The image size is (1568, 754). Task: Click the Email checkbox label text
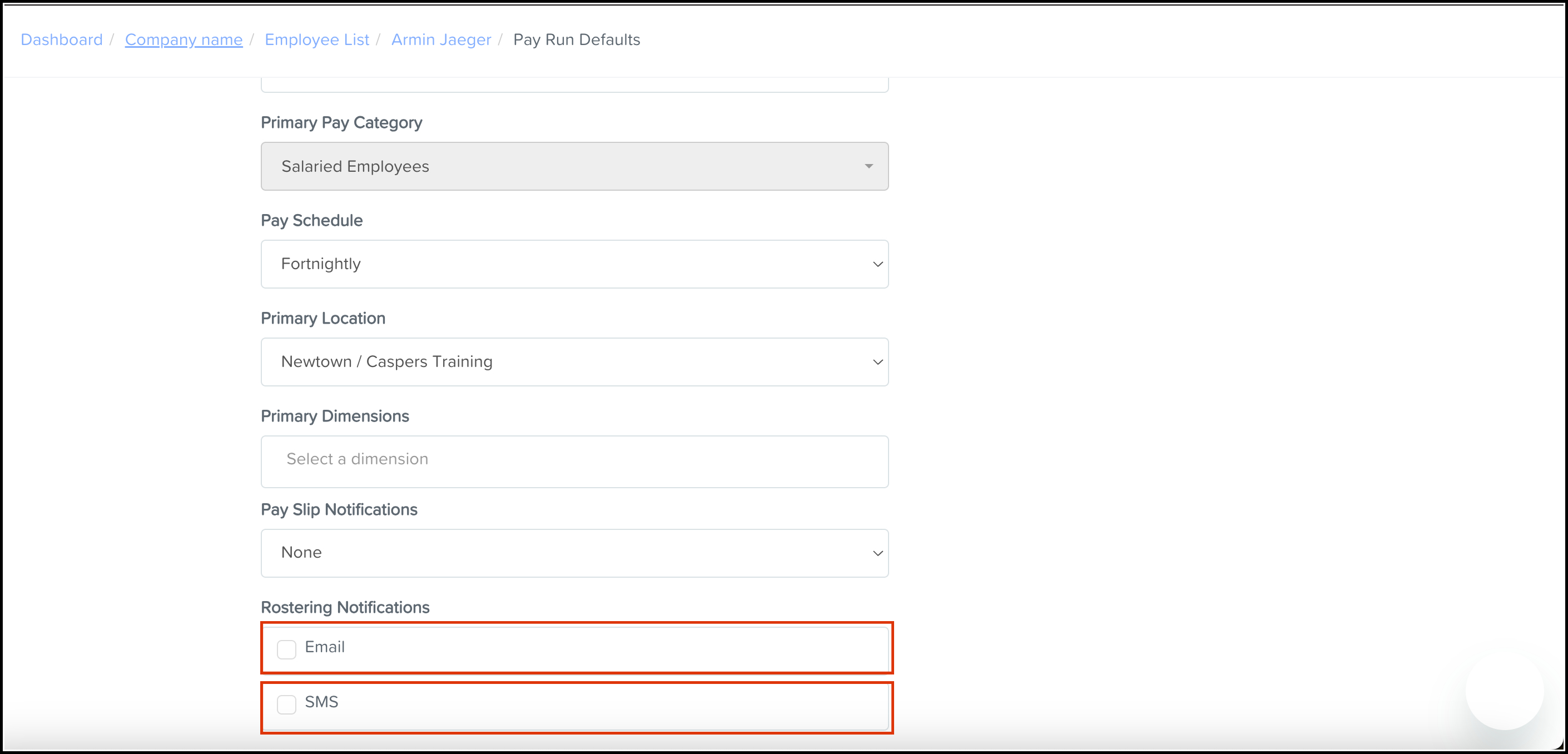tap(324, 647)
